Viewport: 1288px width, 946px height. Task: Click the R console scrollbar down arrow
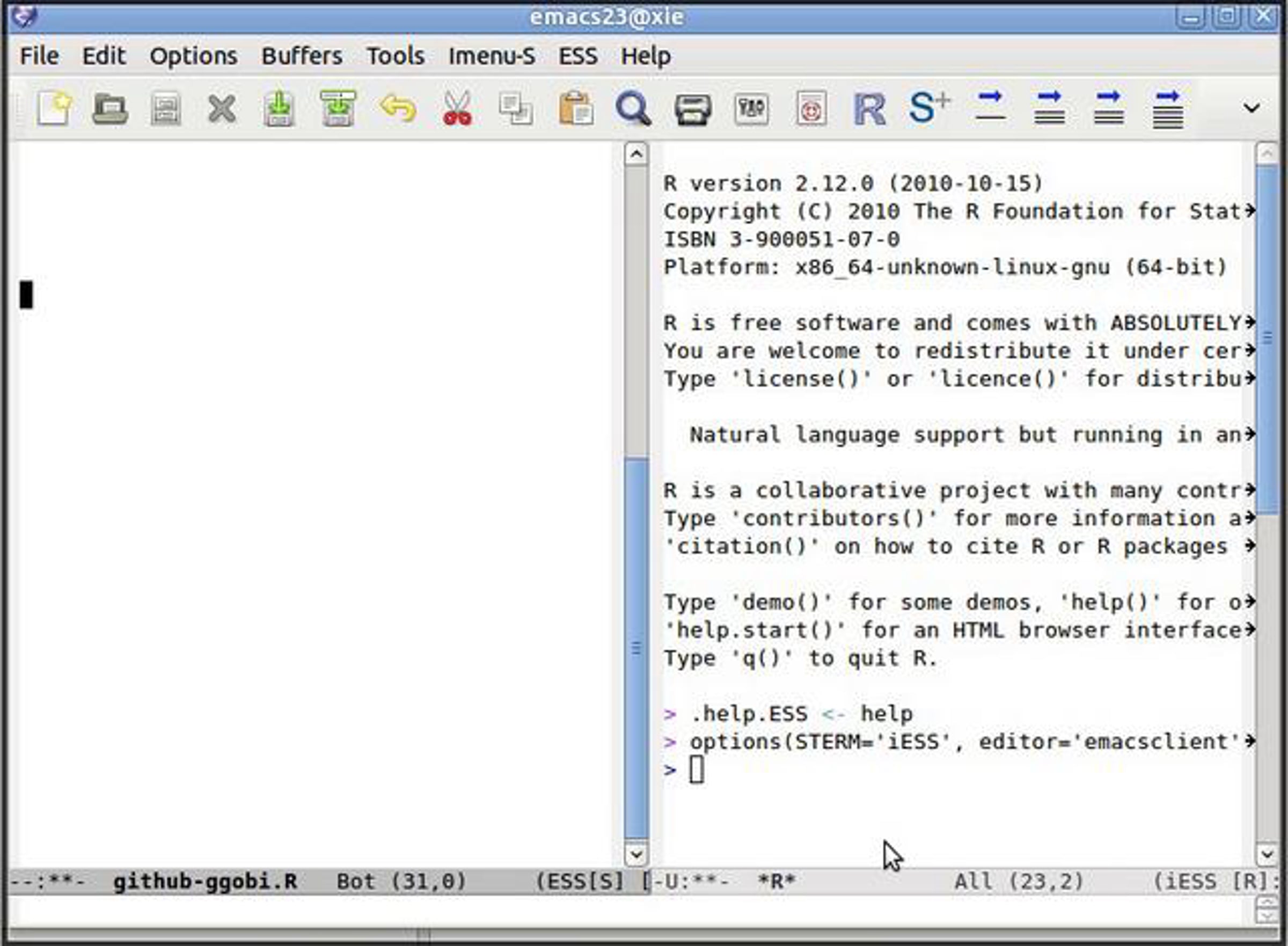pos(1267,855)
